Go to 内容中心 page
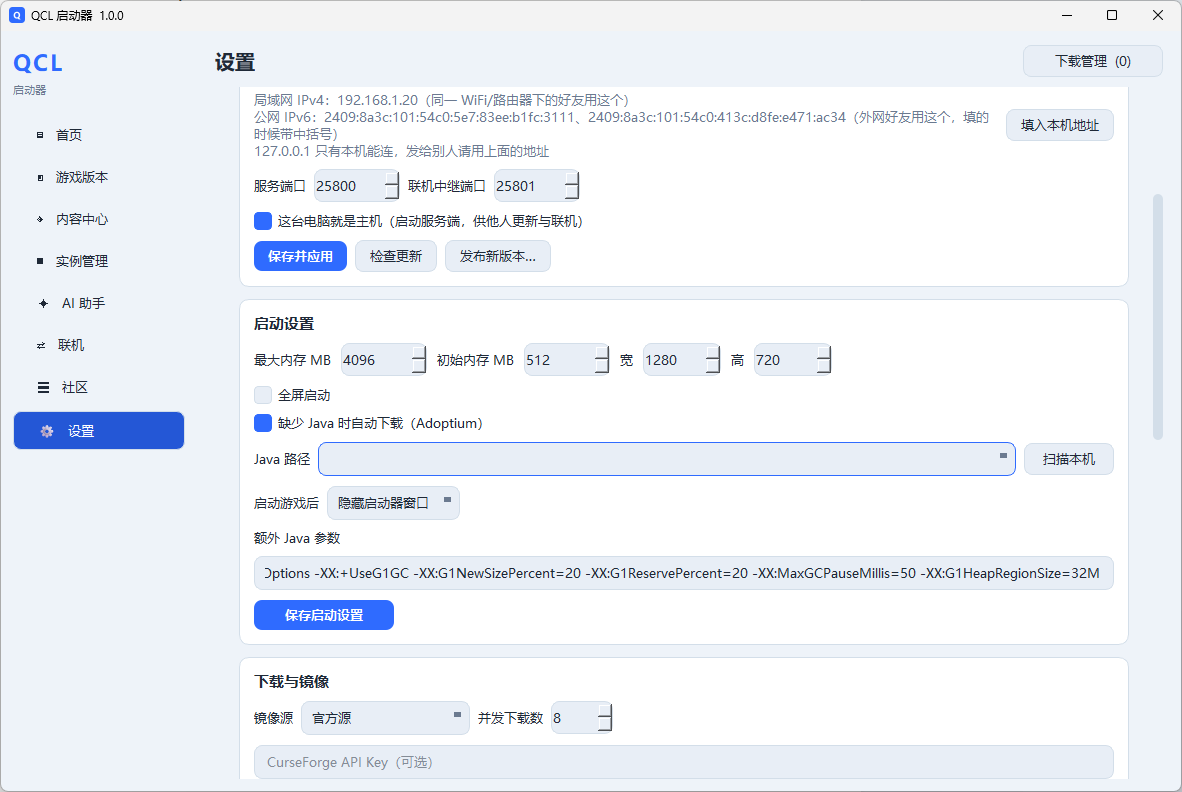Image resolution: width=1182 pixels, height=792 pixels. coord(99,219)
